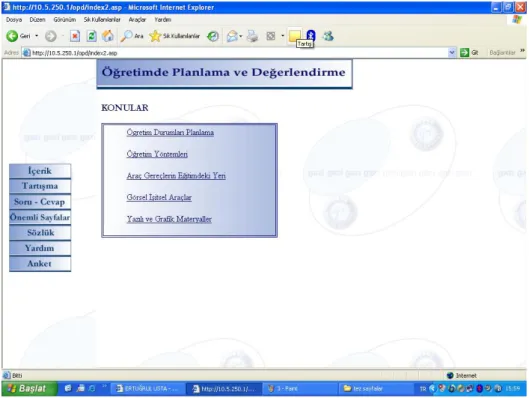Open the Görünüm menu
529x398 pixels.
64,20
